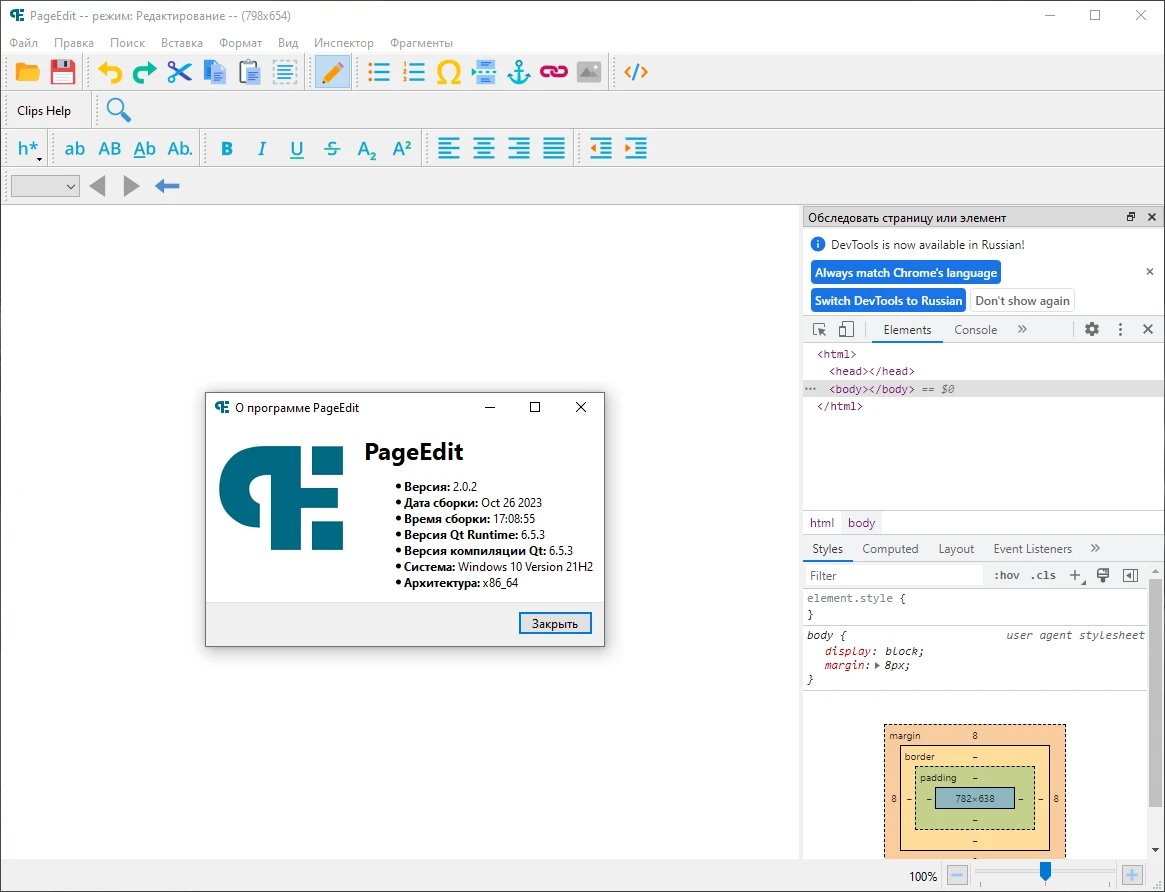This screenshot has width=1165, height=892.
Task: Insert a hyperlink with chain icon
Action: tap(554, 72)
